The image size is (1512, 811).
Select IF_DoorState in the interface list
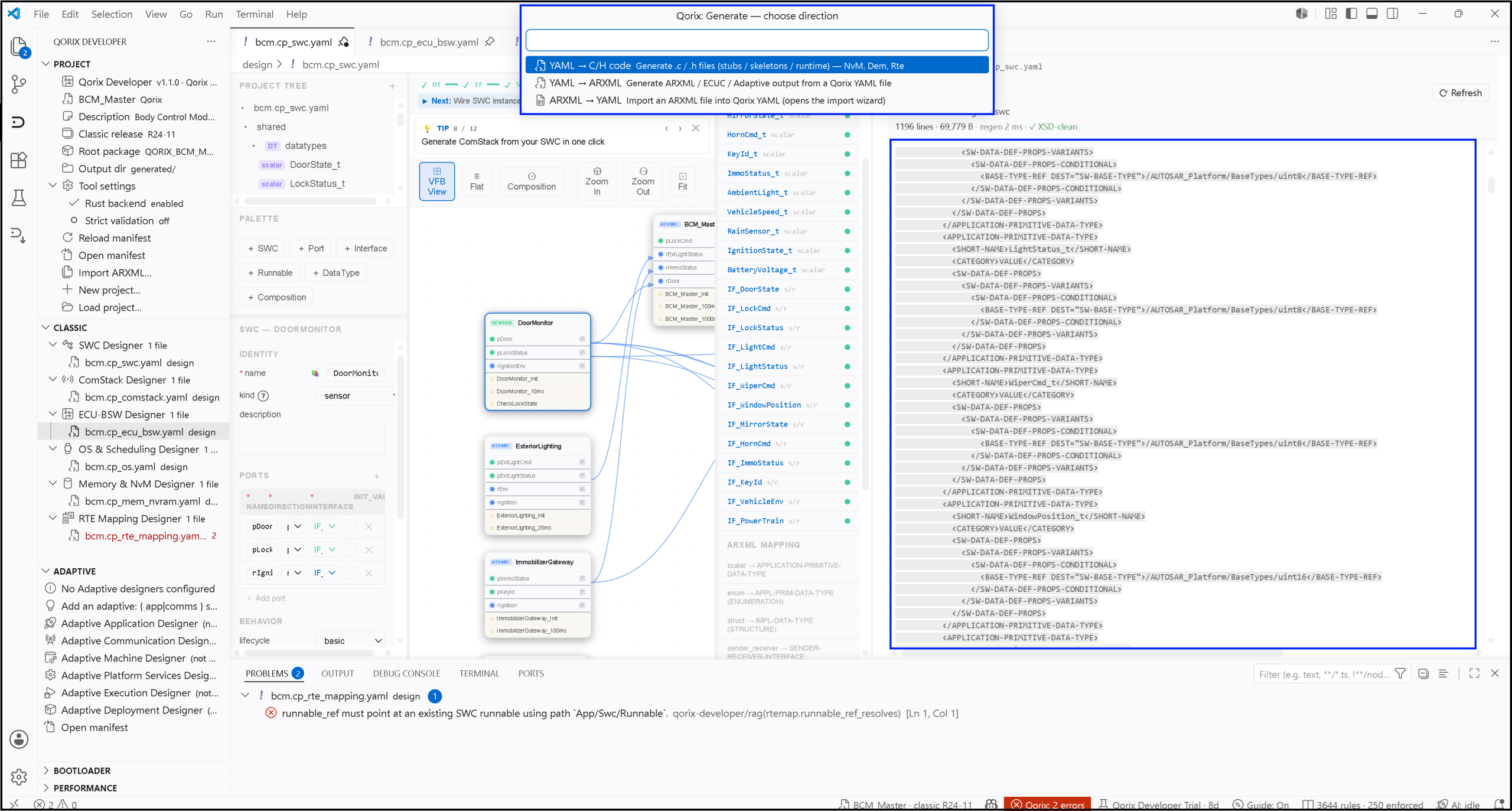[752, 289]
